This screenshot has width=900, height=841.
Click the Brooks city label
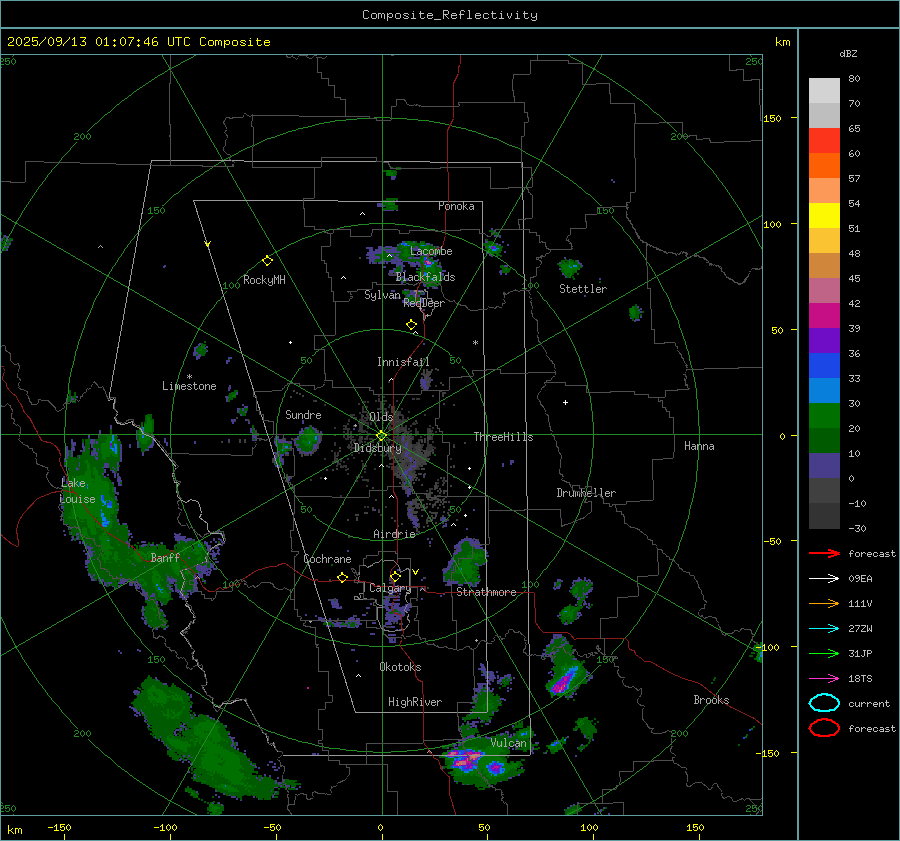click(x=711, y=700)
